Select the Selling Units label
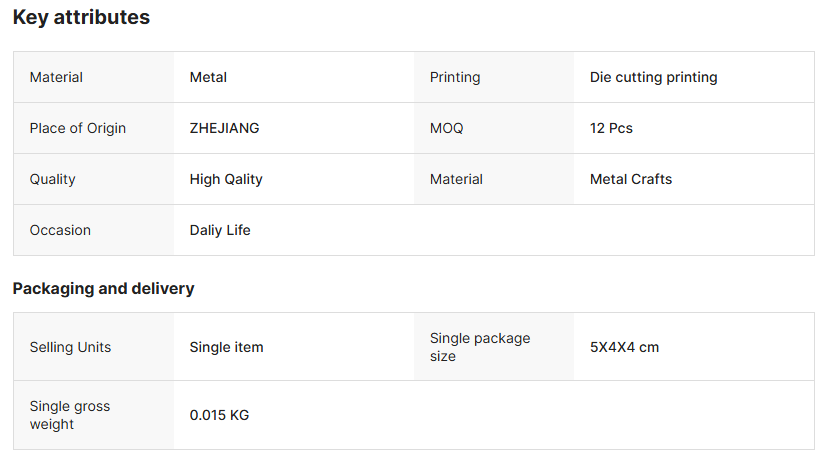823x460 pixels. (x=70, y=347)
